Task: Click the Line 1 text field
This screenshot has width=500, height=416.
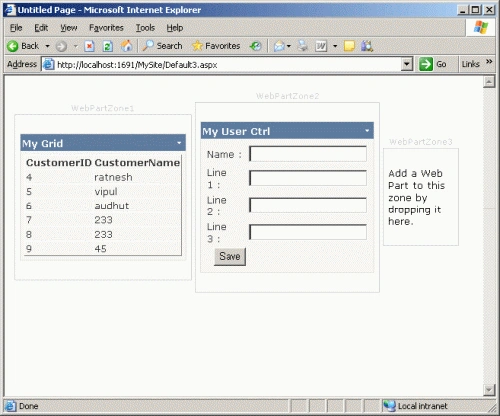Action: pos(308,178)
